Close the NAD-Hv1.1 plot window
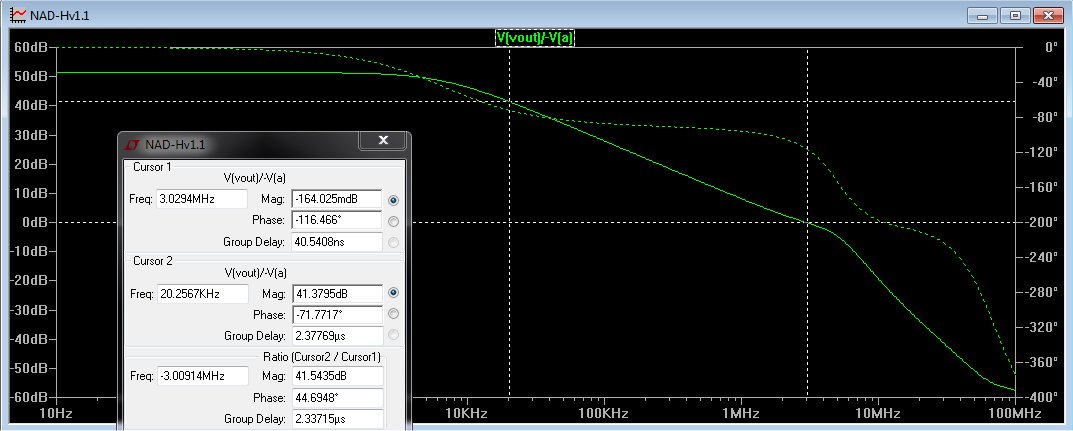 (1048, 15)
